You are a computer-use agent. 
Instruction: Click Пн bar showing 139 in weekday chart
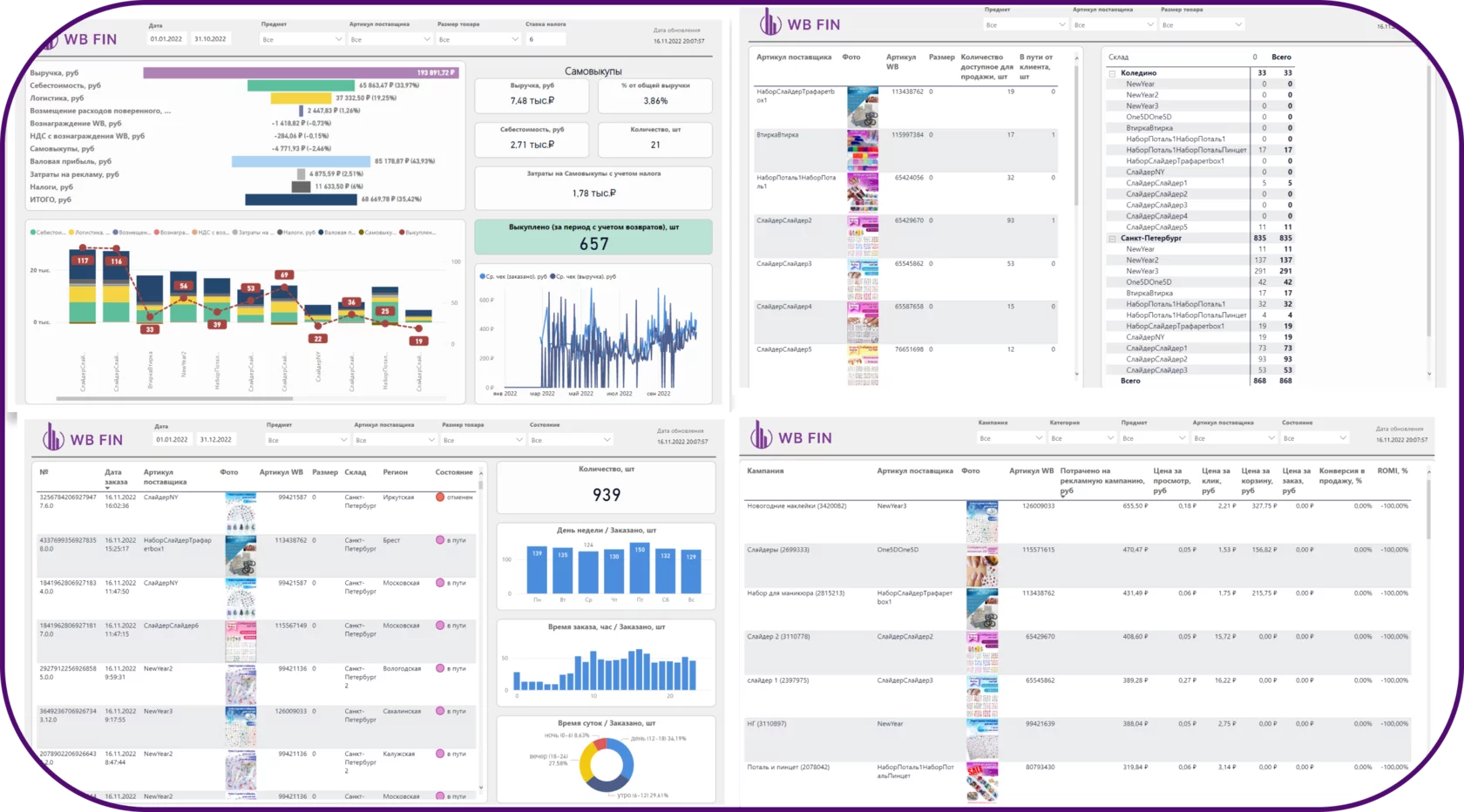coord(537,572)
